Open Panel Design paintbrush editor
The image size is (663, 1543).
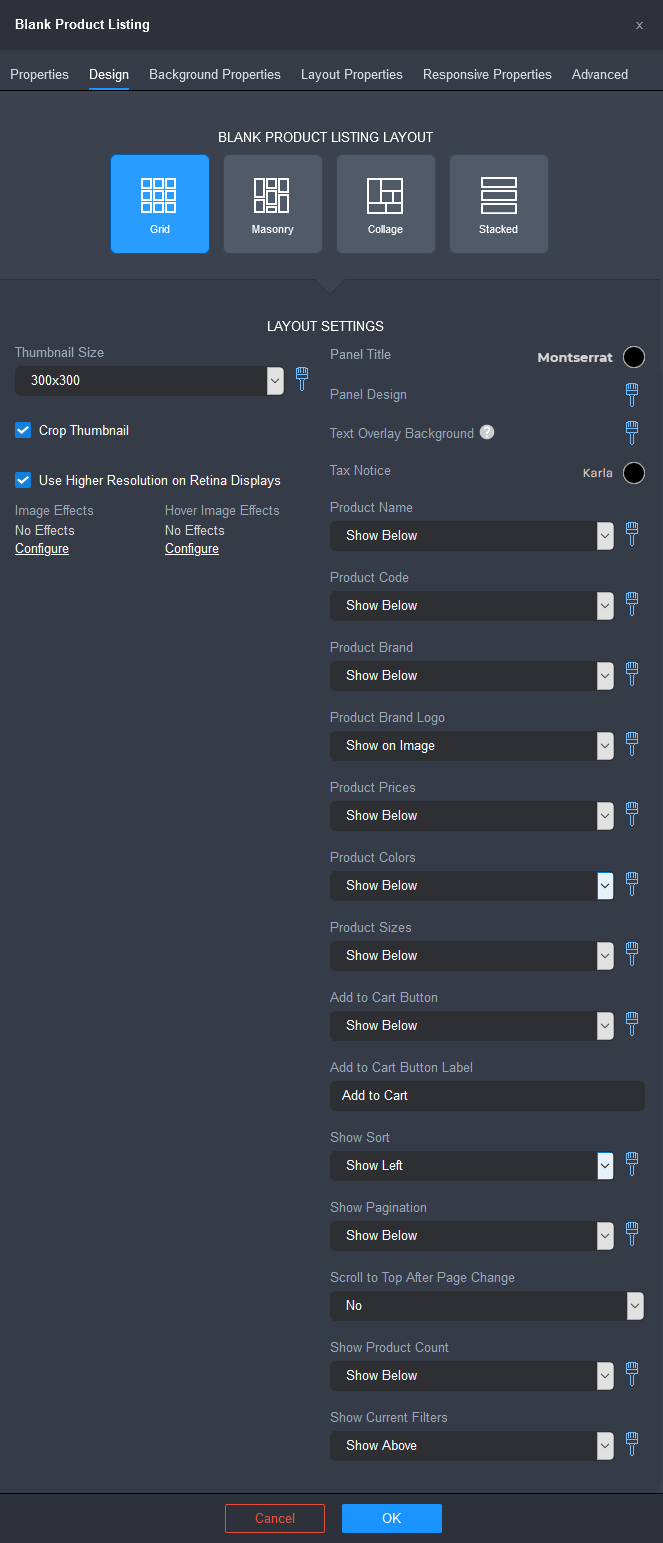point(632,394)
